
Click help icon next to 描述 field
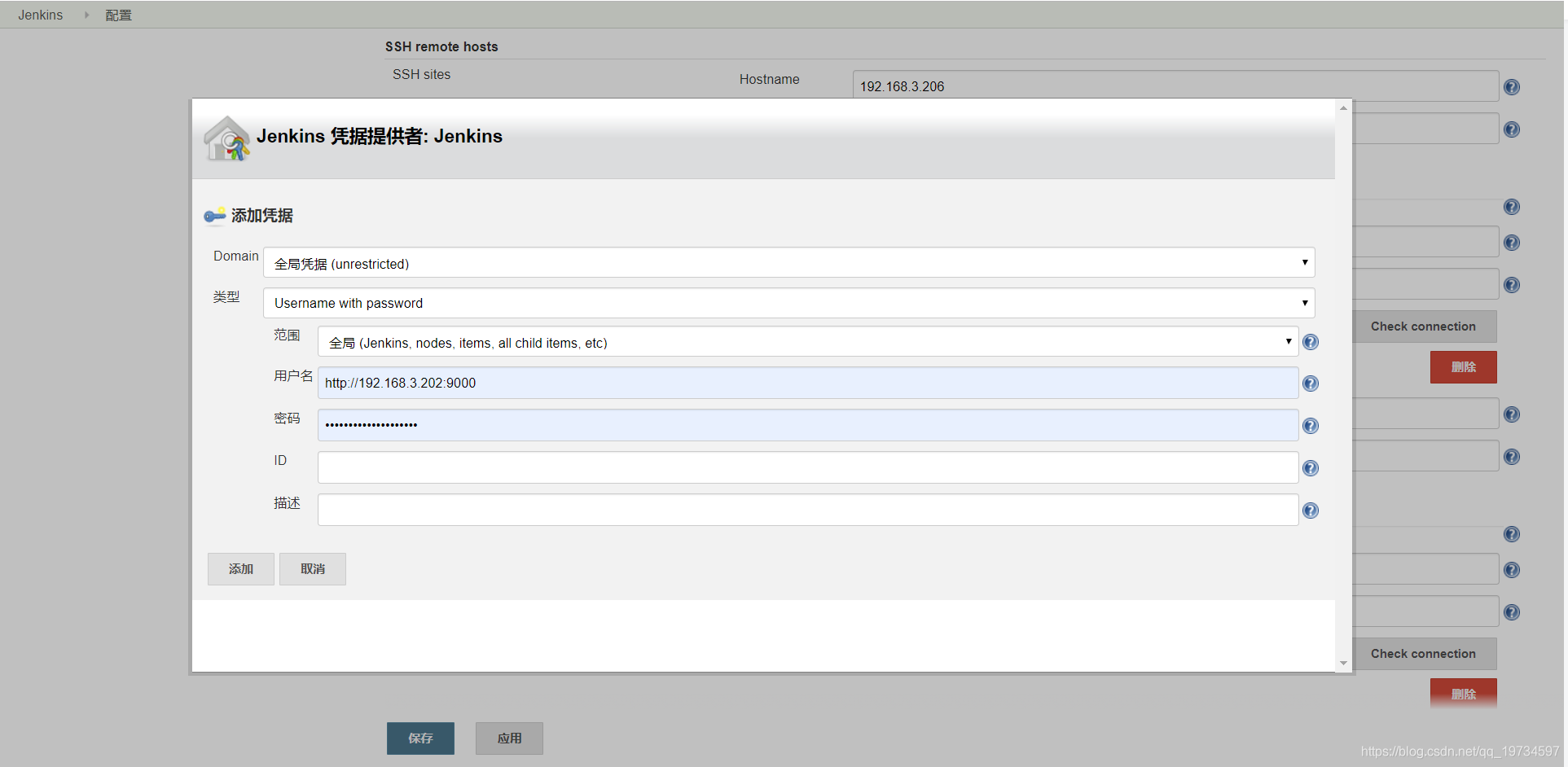point(1311,511)
